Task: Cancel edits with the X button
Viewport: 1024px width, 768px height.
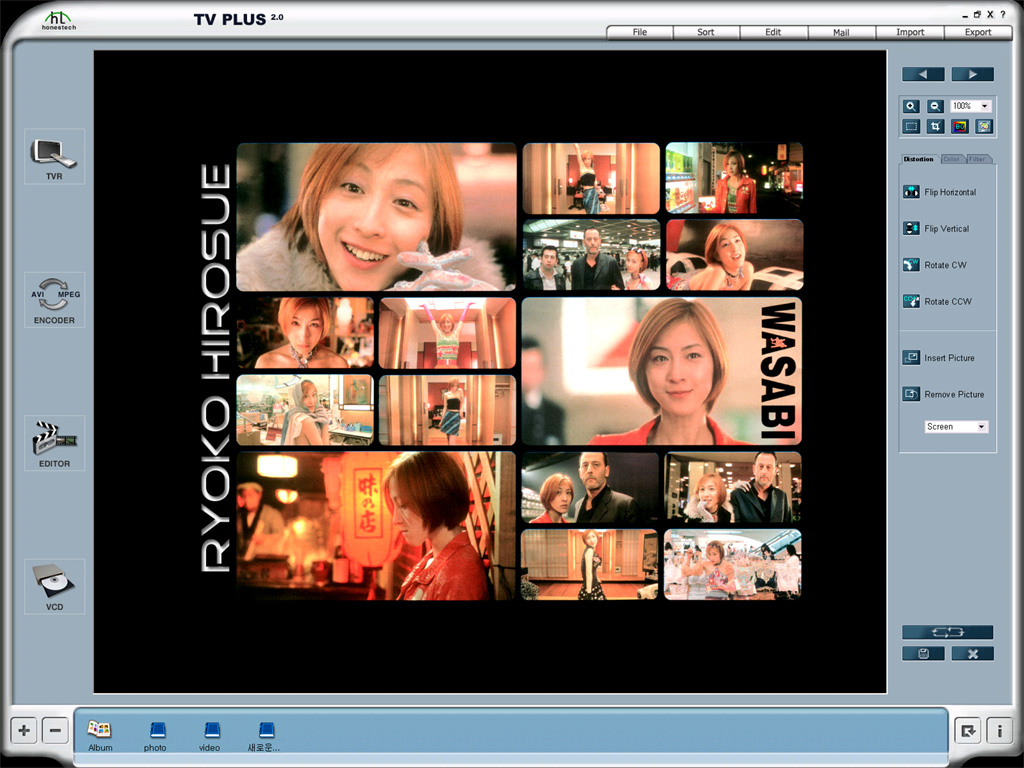Action: (x=972, y=654)
